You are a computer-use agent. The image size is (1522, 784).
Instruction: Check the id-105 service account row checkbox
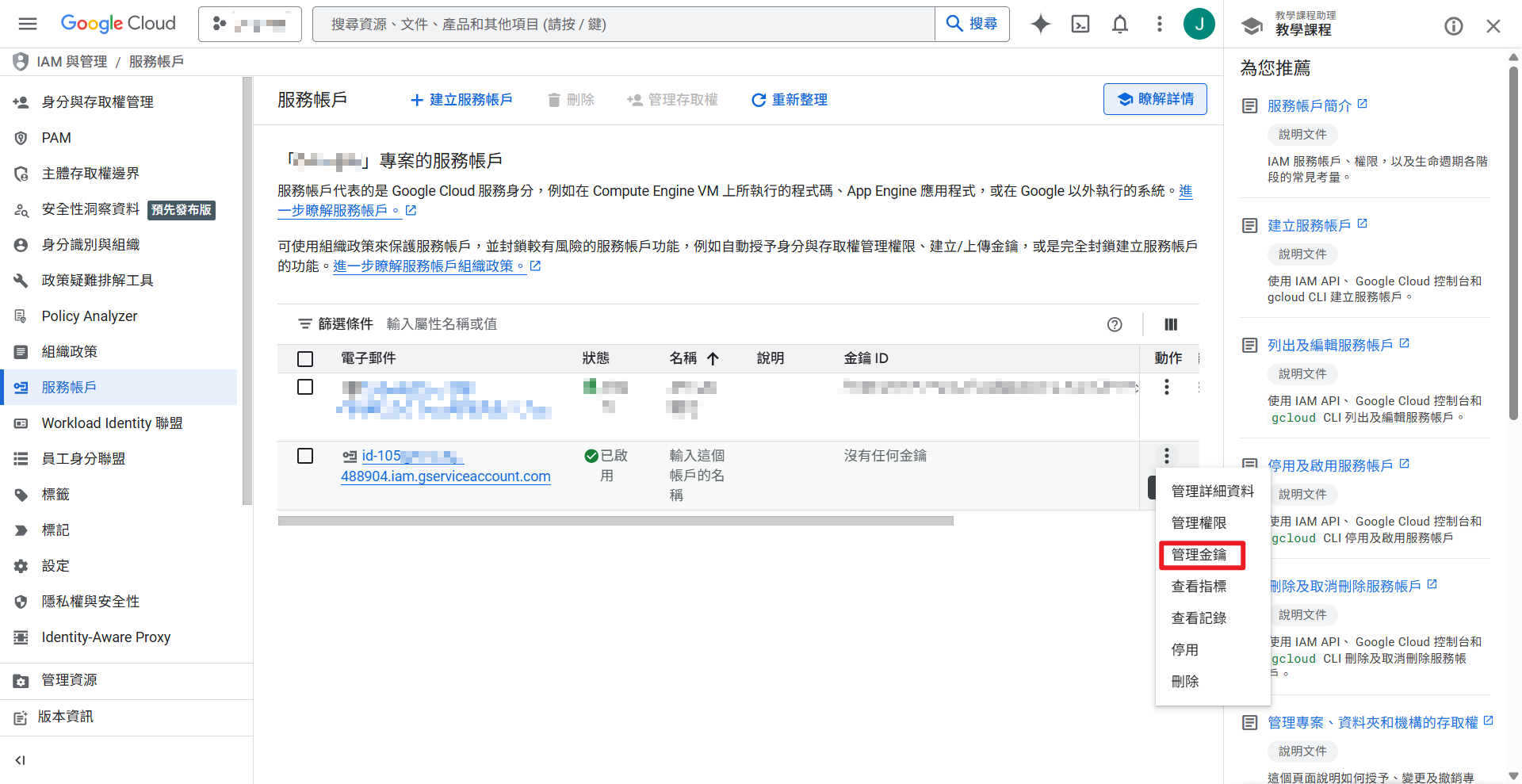coord(305,456)
